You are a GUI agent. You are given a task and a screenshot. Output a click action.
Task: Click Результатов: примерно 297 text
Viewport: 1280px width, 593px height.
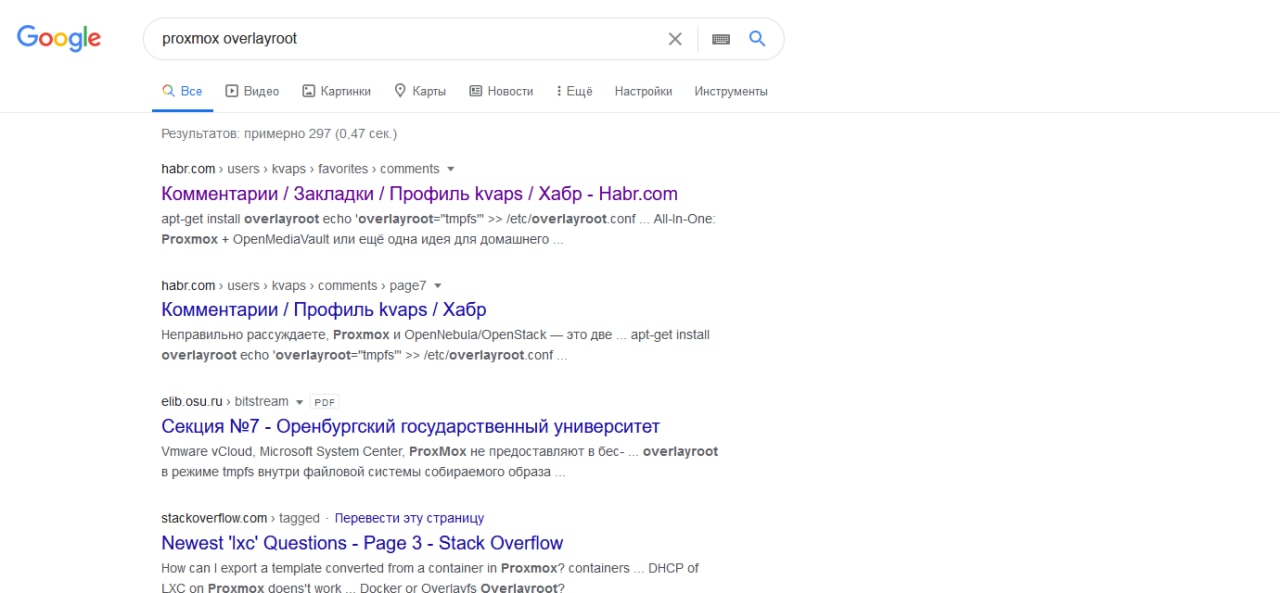point(279,133)
